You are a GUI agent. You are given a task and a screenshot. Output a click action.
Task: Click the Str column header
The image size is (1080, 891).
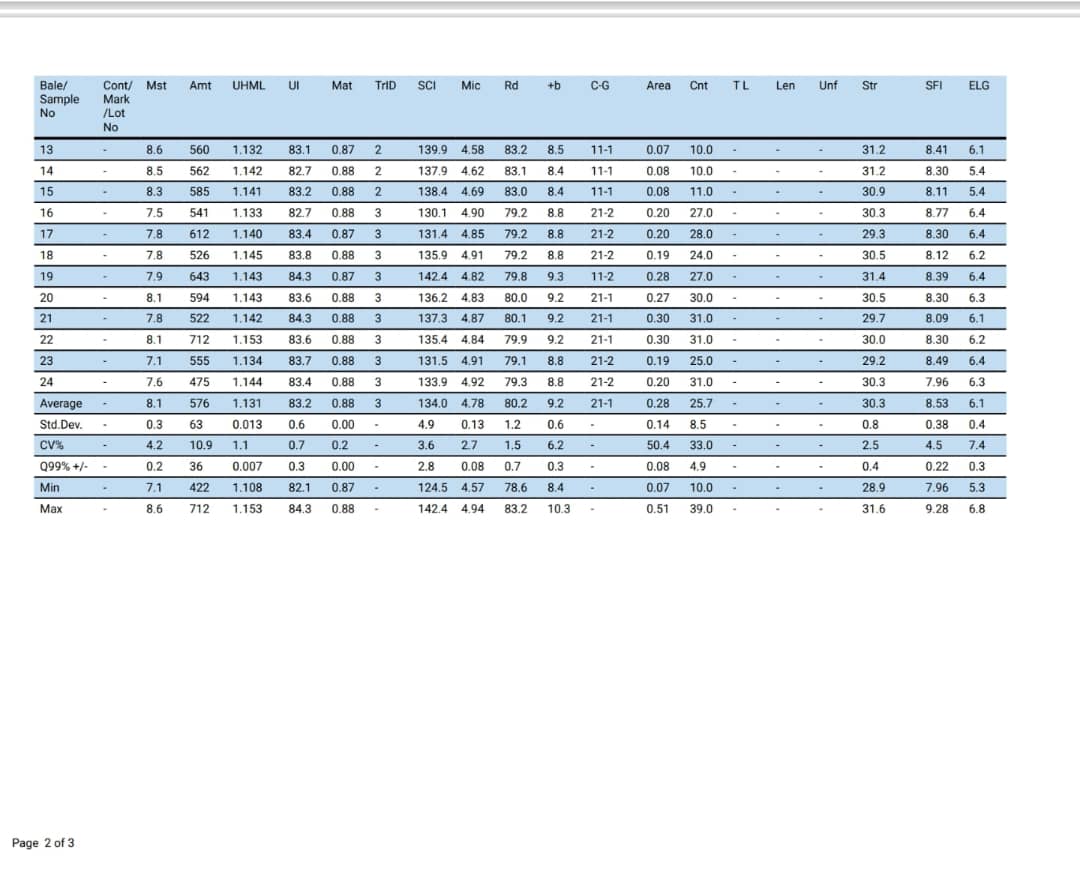point(869,85)
